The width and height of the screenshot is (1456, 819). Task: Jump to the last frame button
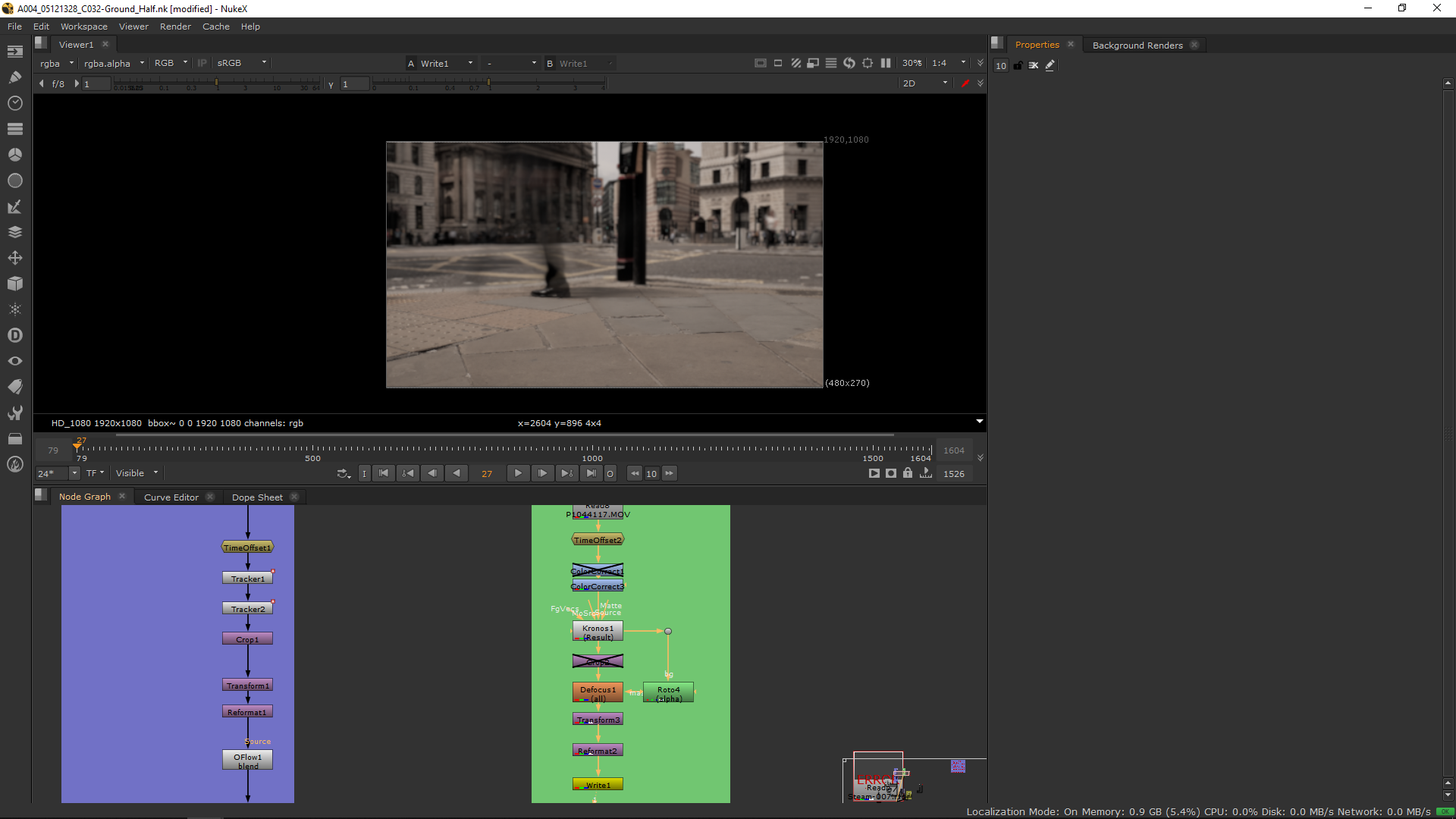pyautogui.click(x=591, y=473)
